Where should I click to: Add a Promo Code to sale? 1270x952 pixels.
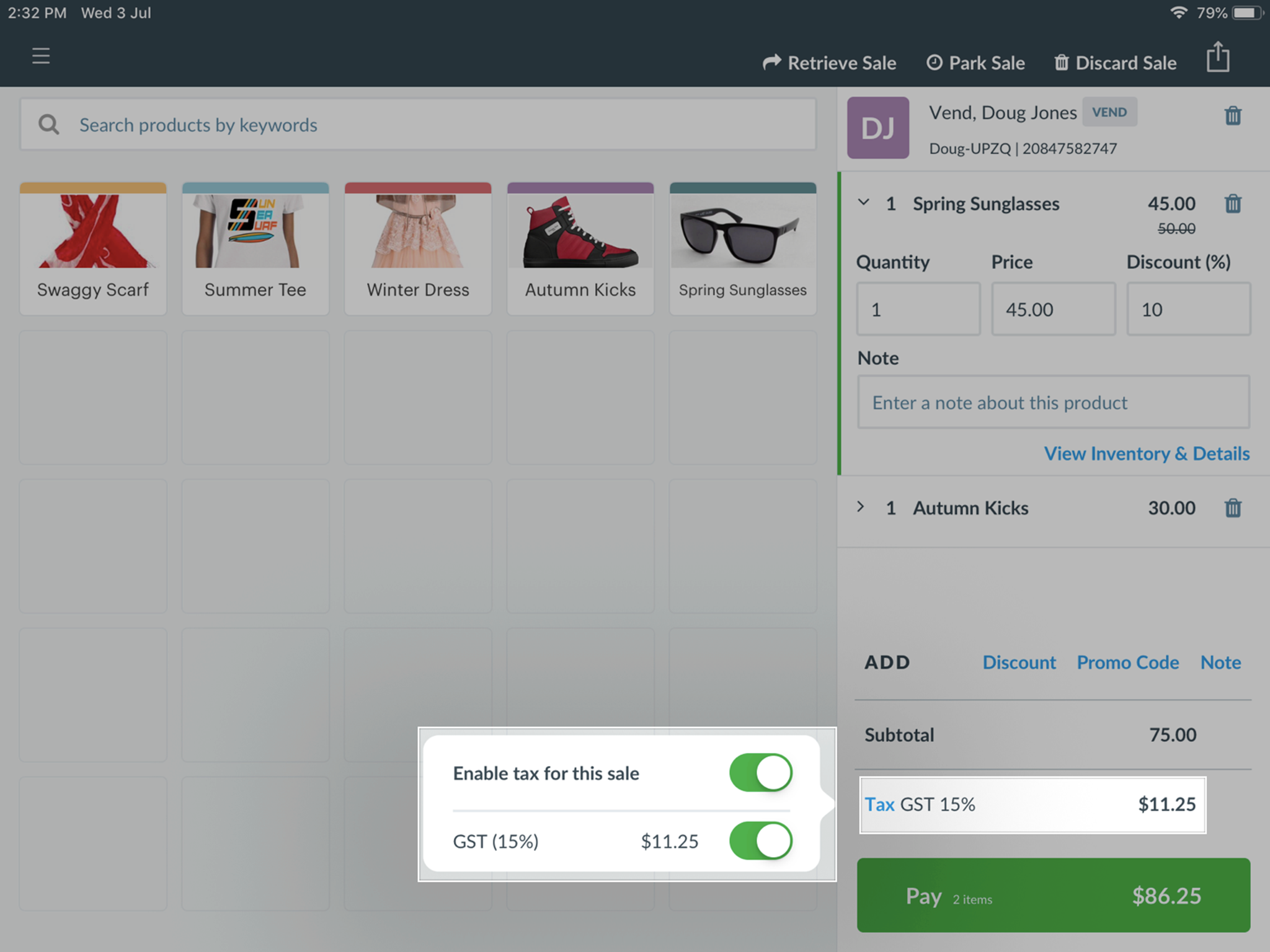coord(1127,663)
